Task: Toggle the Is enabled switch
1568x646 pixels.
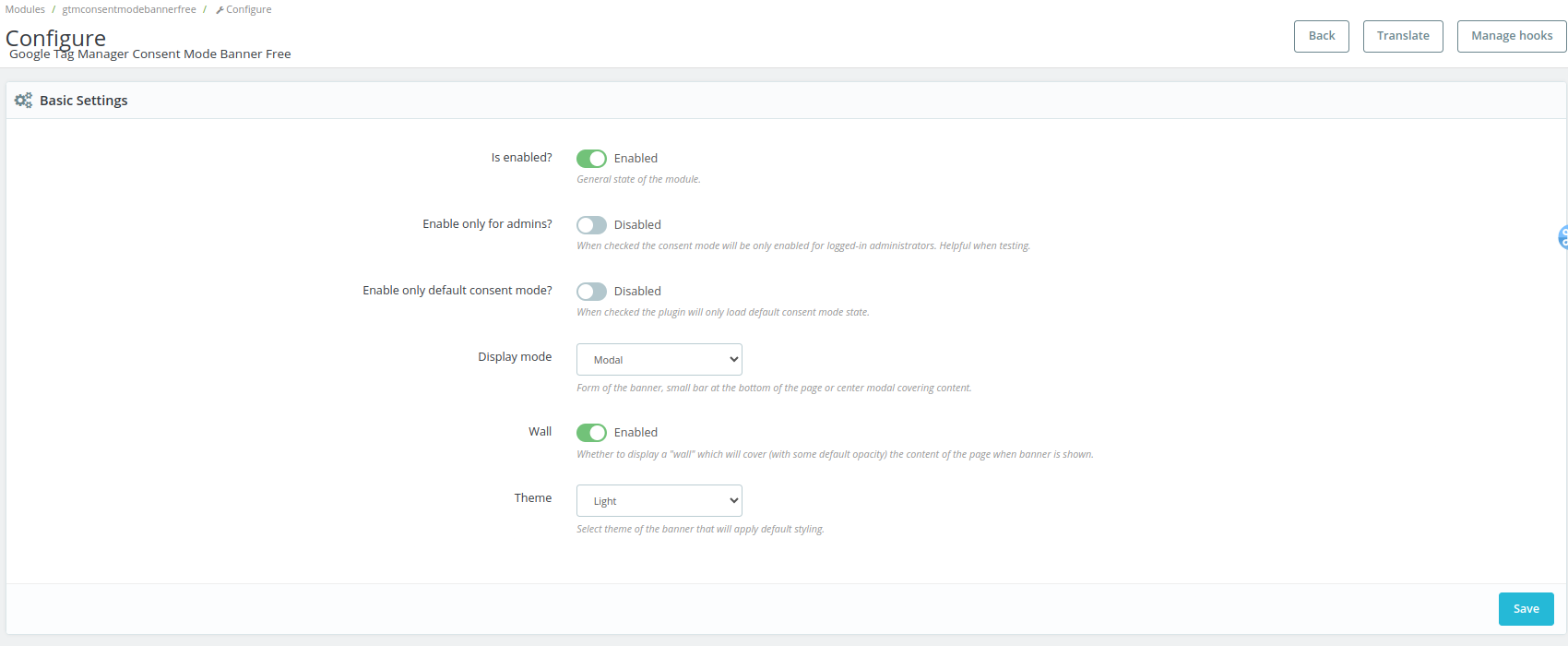Action: [x=591, y=159]
